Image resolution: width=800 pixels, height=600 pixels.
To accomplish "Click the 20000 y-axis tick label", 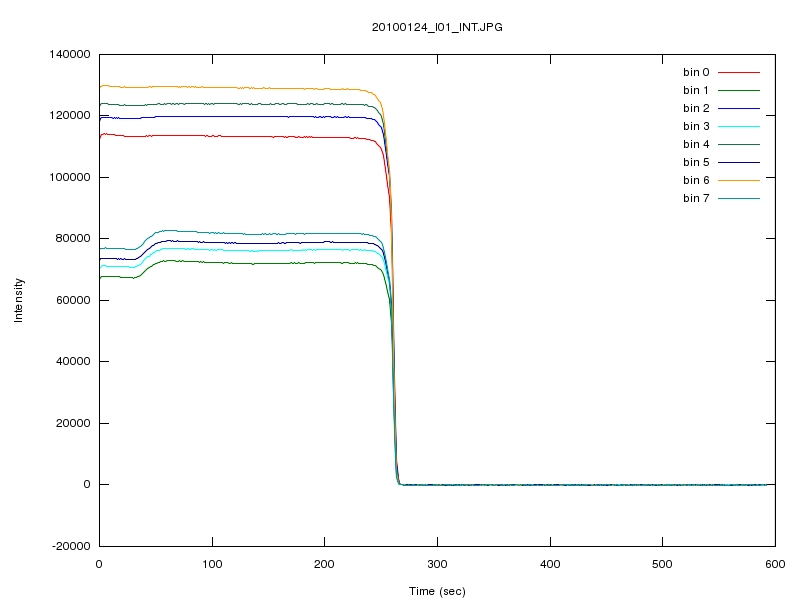I will 73,423.
